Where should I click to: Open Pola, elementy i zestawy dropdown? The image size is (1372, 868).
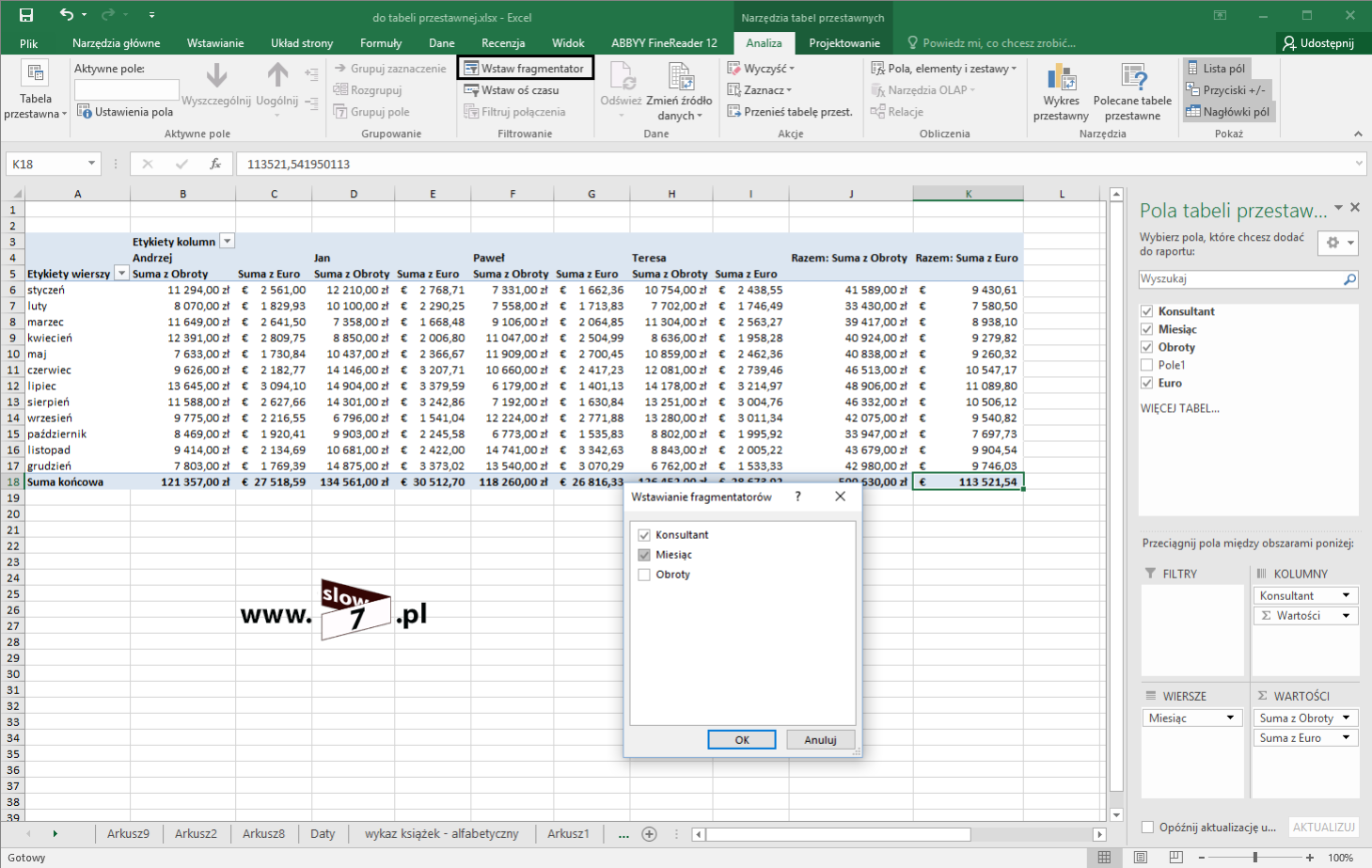pos(944,69)
